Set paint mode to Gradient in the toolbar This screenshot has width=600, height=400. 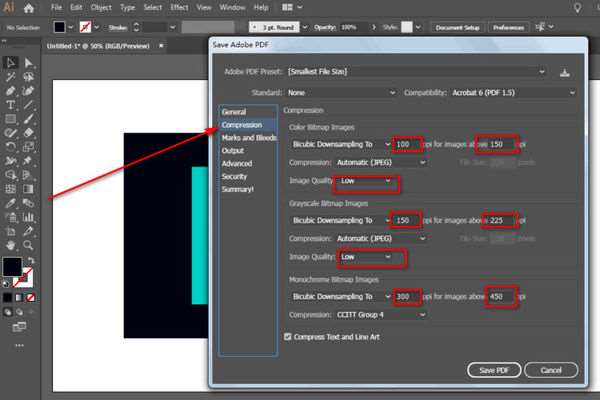[19, 297]
